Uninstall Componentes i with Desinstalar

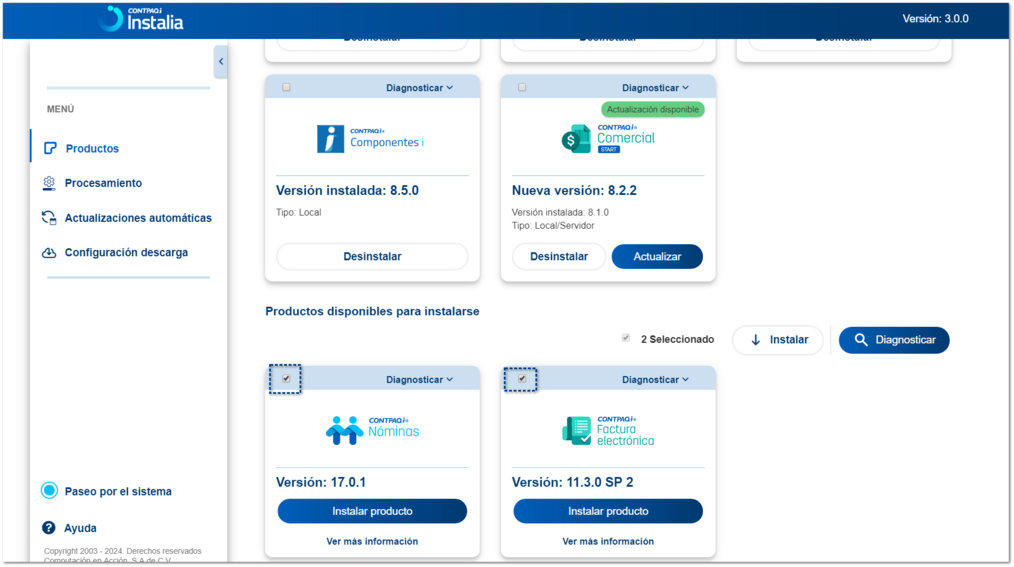pyautogui.click(x=372, y=257)
